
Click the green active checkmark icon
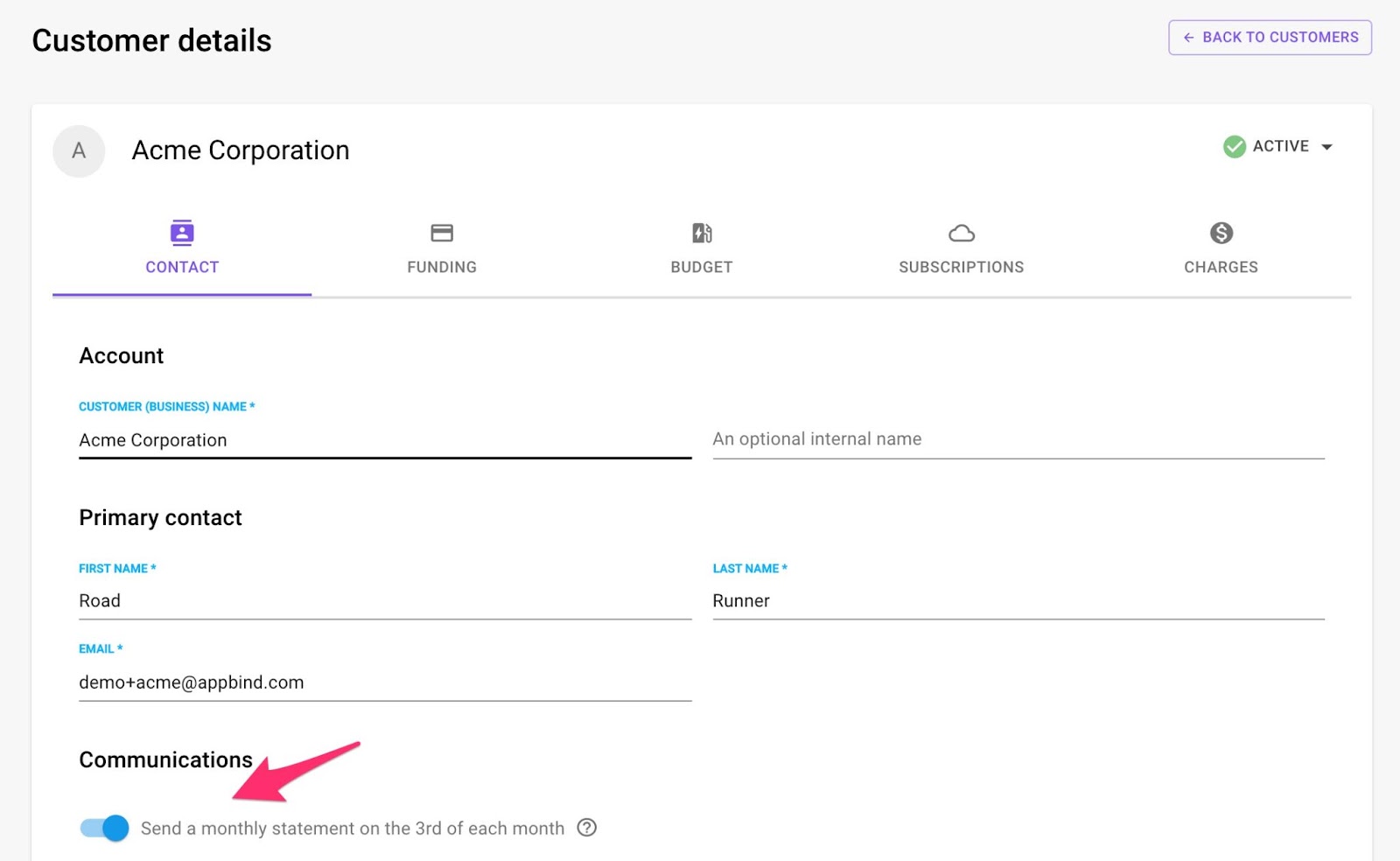point(1235,147)
